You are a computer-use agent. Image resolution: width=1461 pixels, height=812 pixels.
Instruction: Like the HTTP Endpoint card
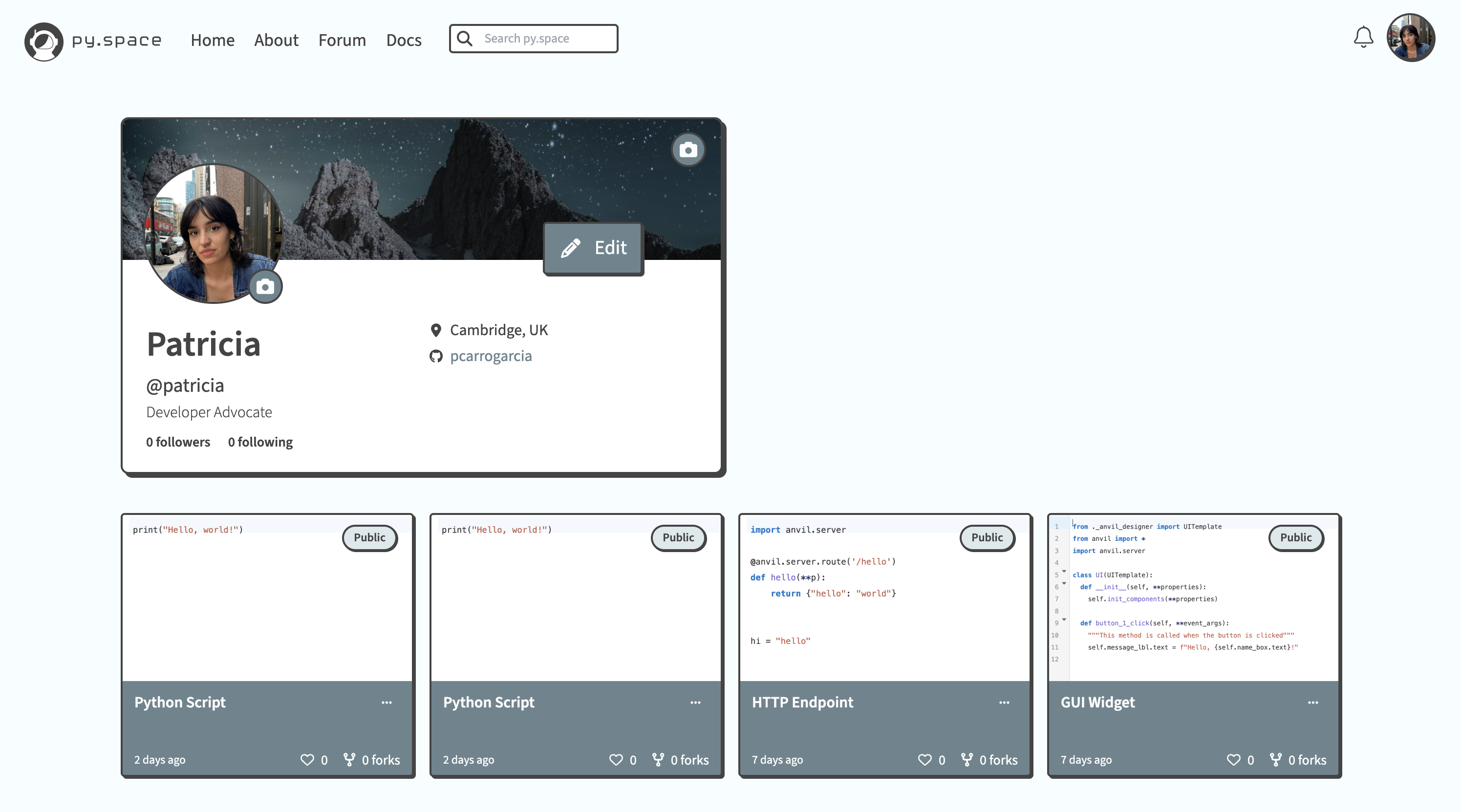pos(924,760)
